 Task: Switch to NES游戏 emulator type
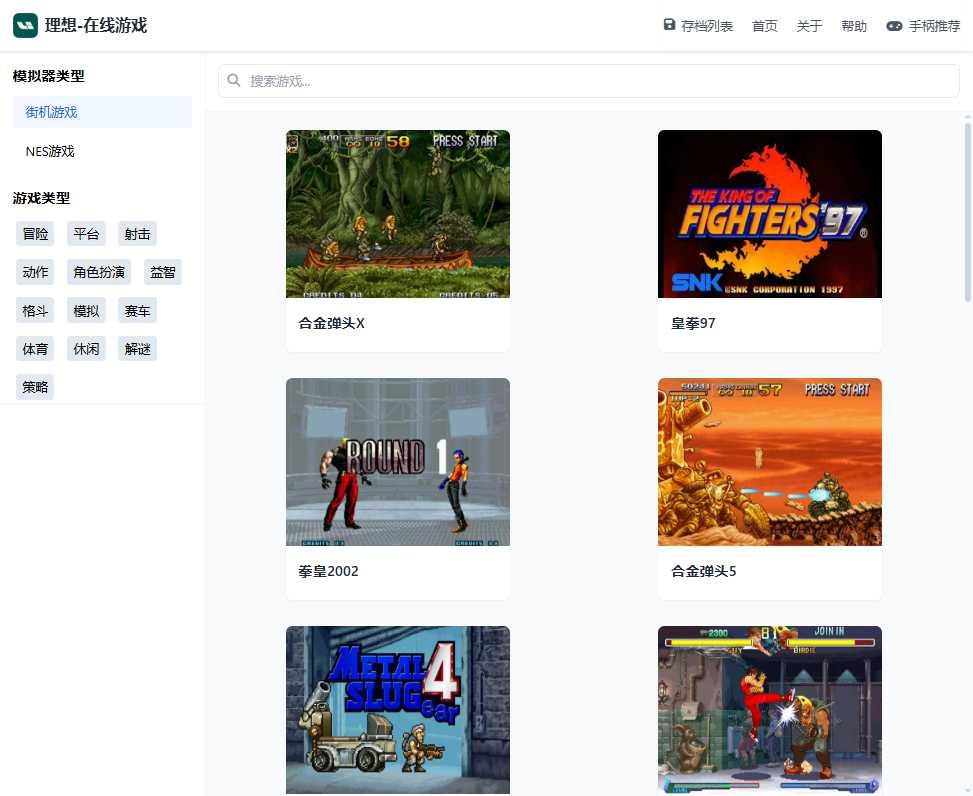(51, 151)
